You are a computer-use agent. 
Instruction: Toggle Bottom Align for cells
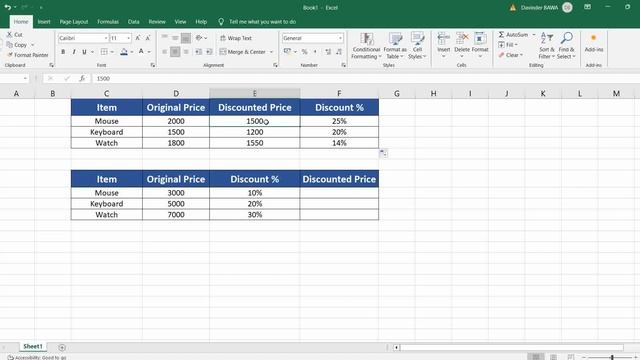click(186, 38)
